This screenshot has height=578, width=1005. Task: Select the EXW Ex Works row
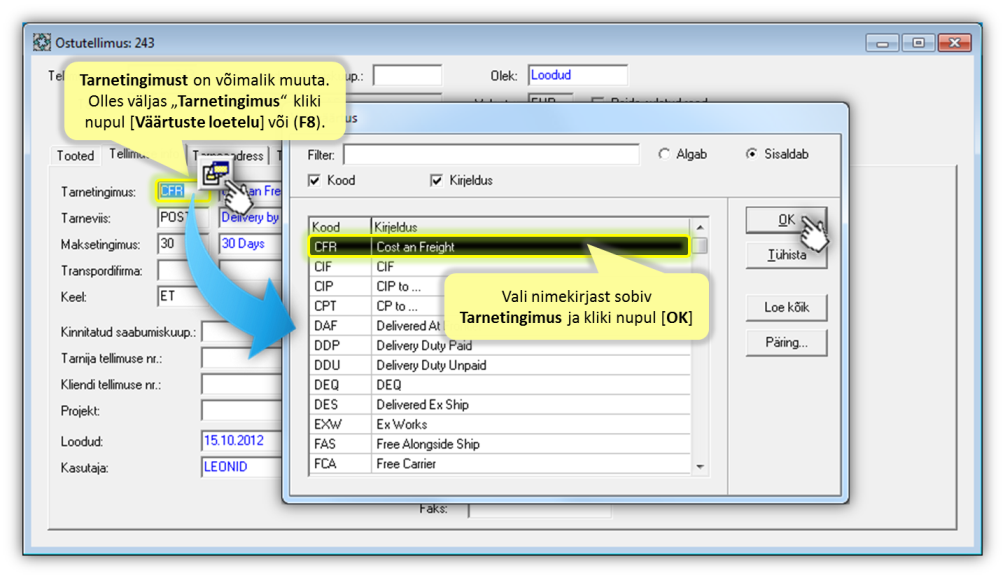500,425
